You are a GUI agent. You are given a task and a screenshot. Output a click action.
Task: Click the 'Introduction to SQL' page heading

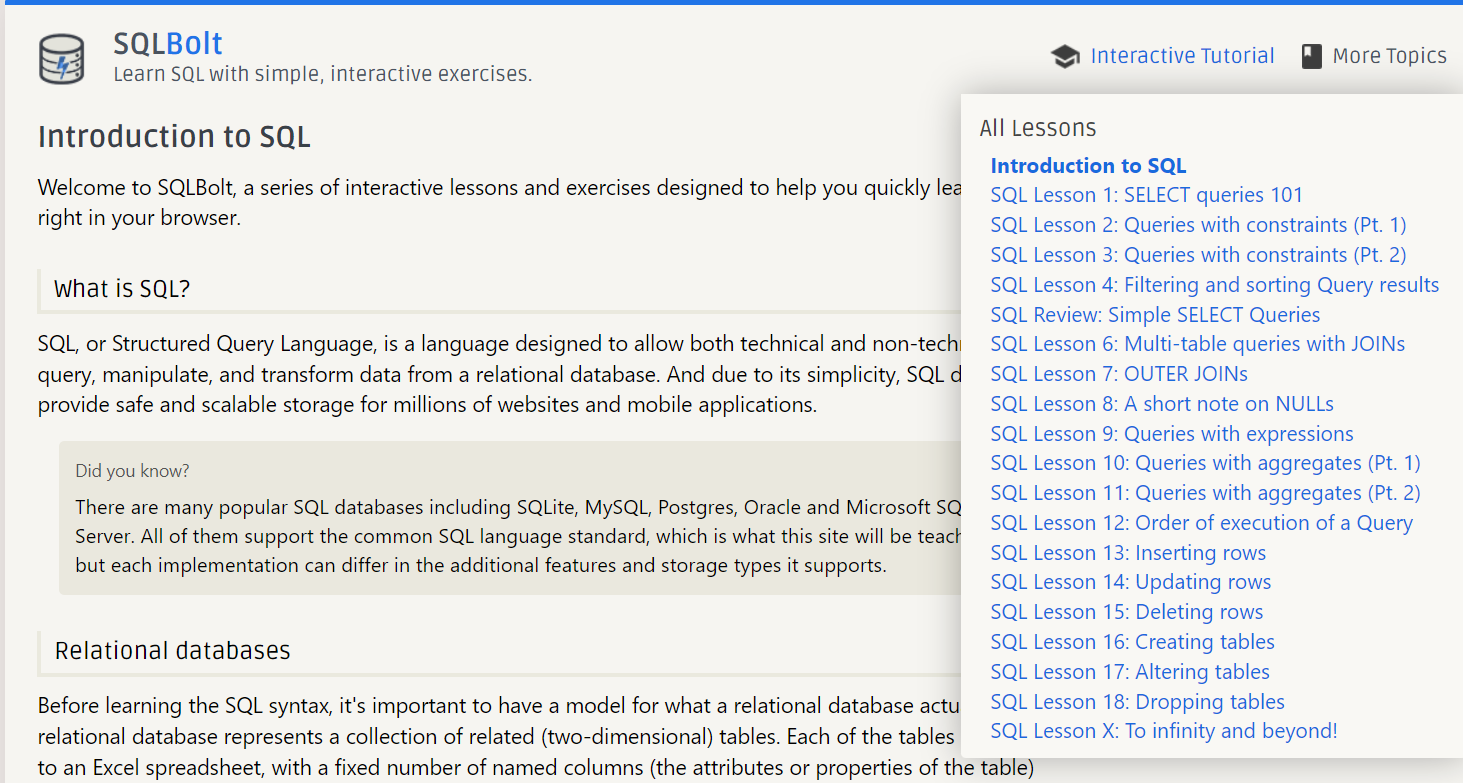point(174,137)
